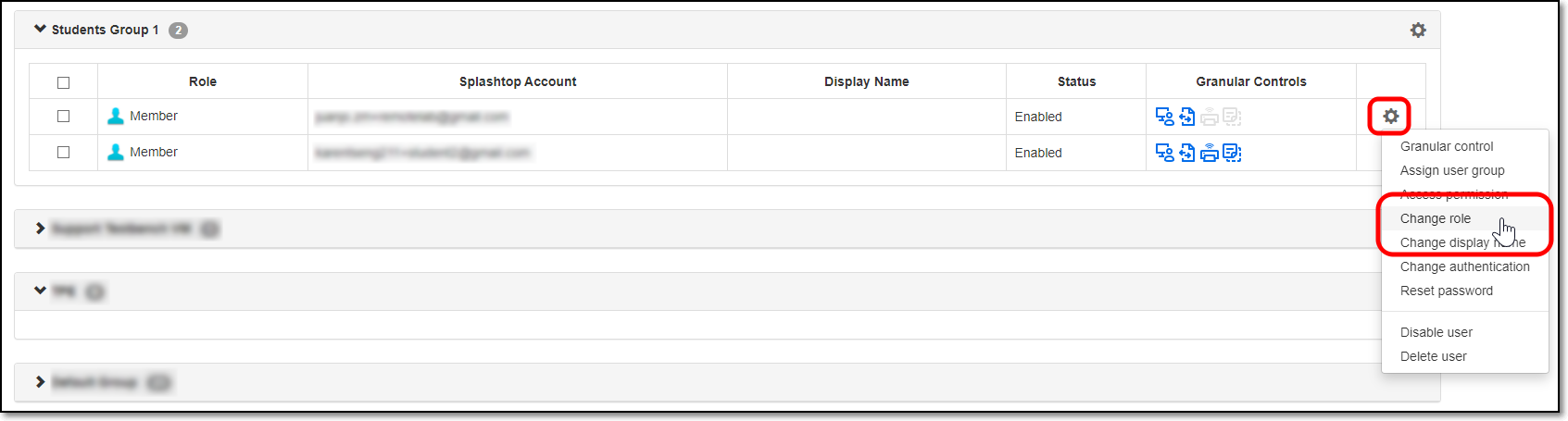
Task: Open gear menu for first Member row
Action: tap(1390, 117)
